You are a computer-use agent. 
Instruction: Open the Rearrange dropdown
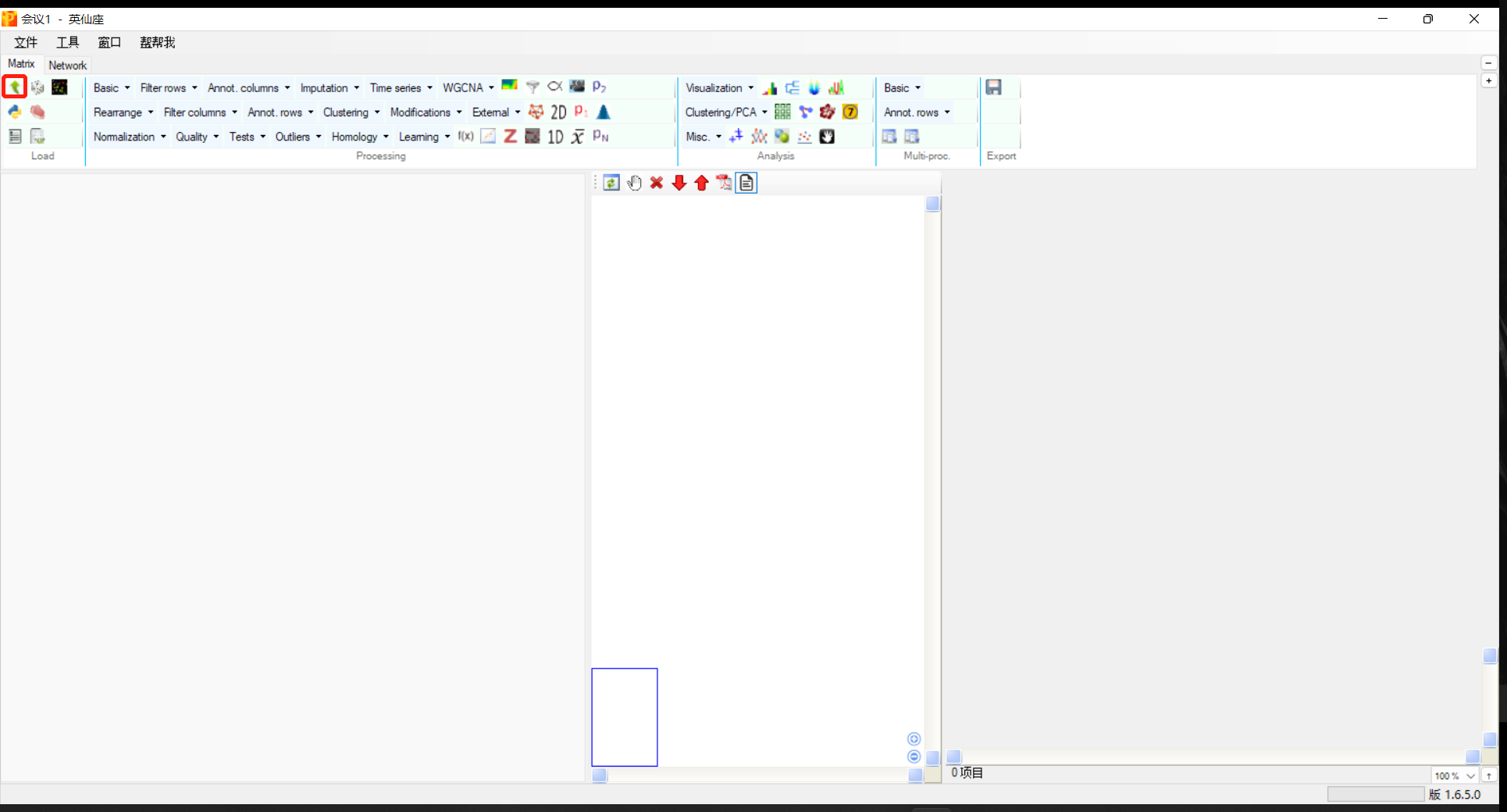pyautogui.click(x=123, y=112)
